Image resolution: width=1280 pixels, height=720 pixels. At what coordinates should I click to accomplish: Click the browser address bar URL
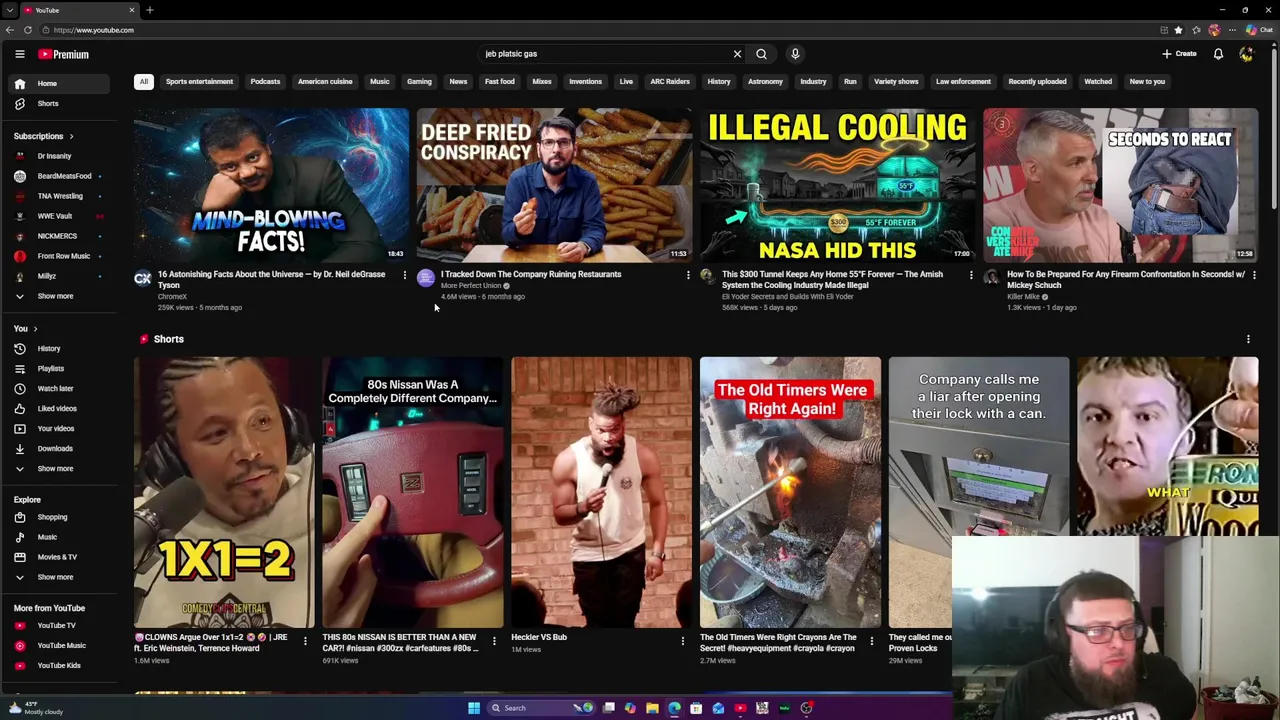93,30
